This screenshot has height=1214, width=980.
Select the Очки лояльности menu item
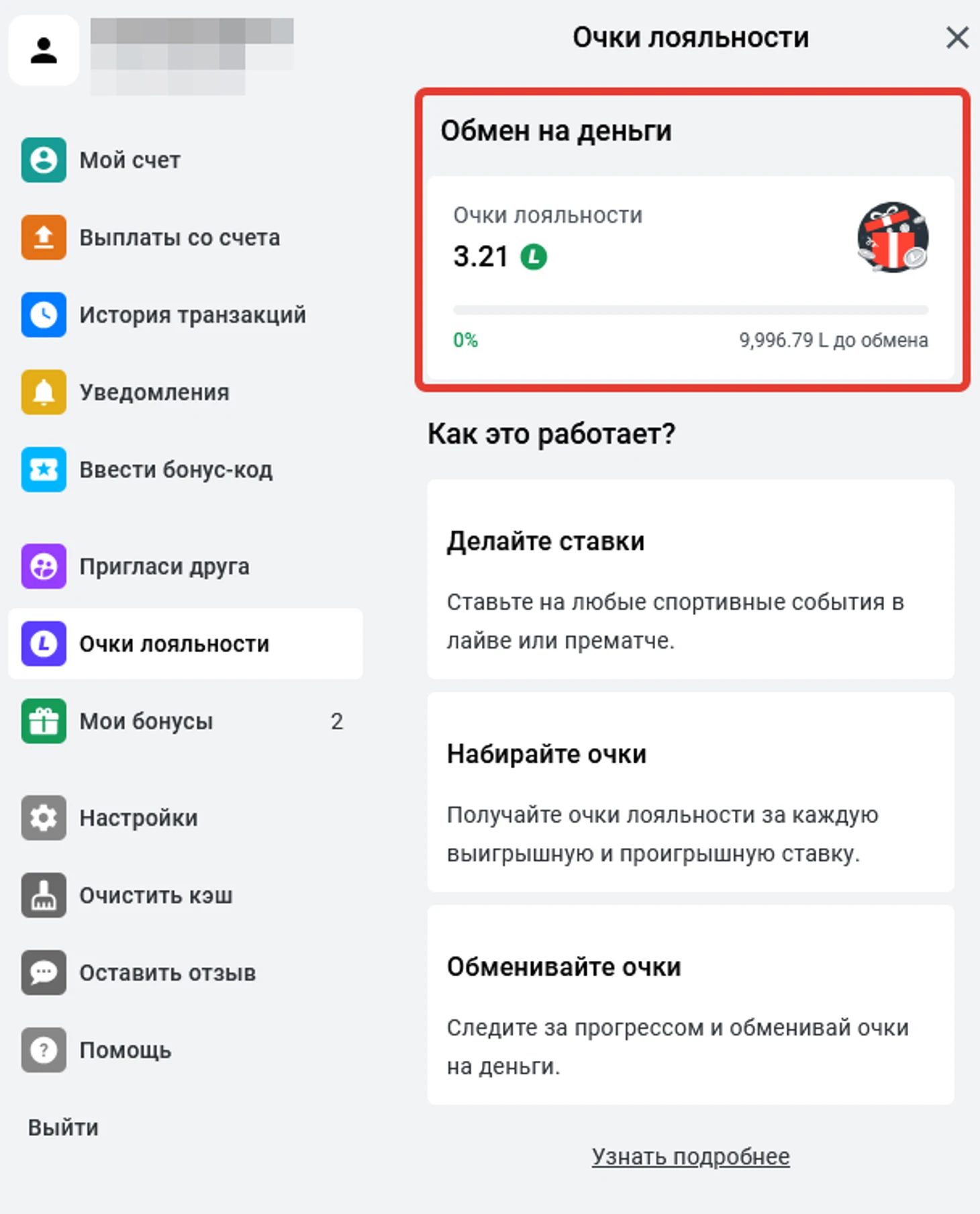coord(185,644)
